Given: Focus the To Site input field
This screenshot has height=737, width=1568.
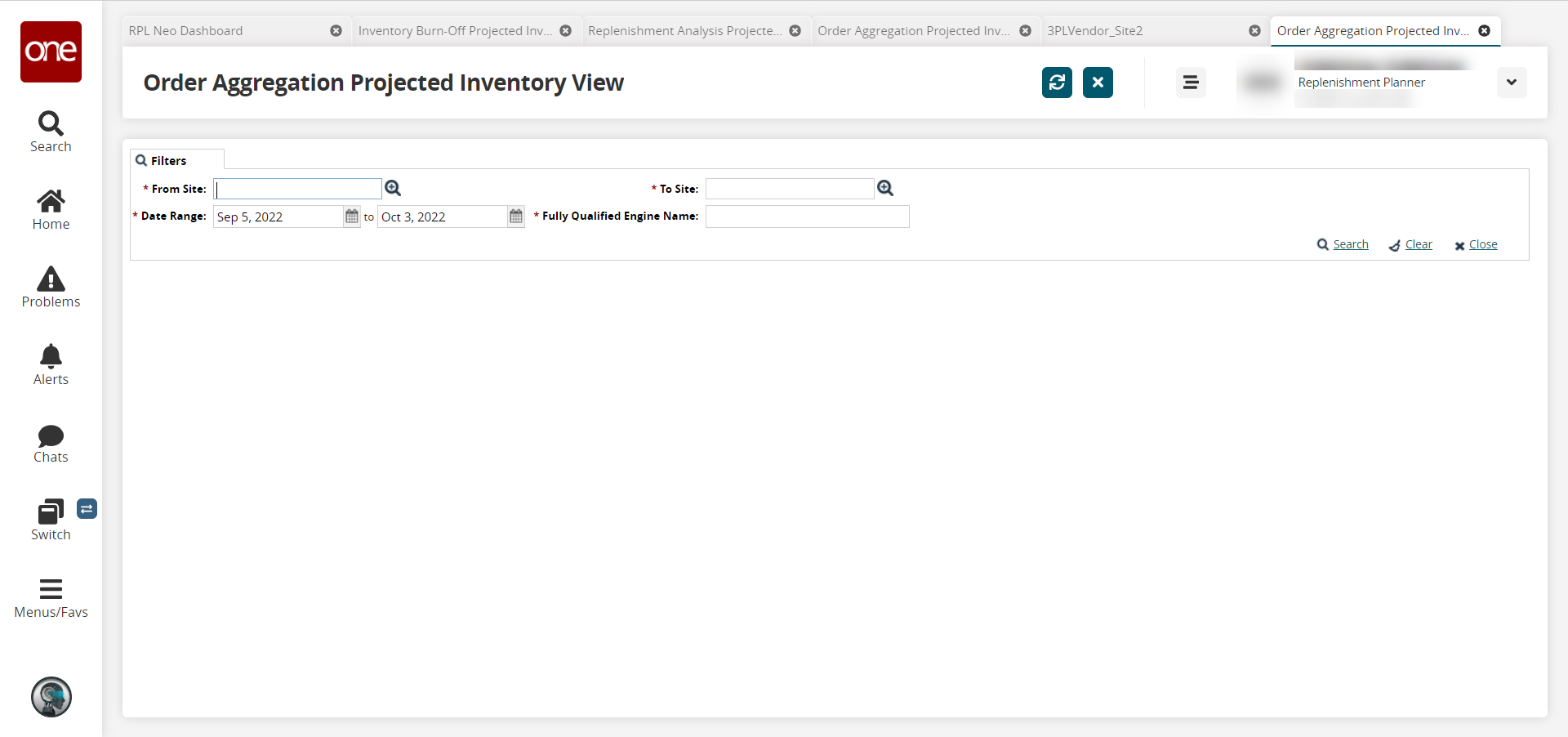Looking at the screenshot, I should [x=790, y=189].
